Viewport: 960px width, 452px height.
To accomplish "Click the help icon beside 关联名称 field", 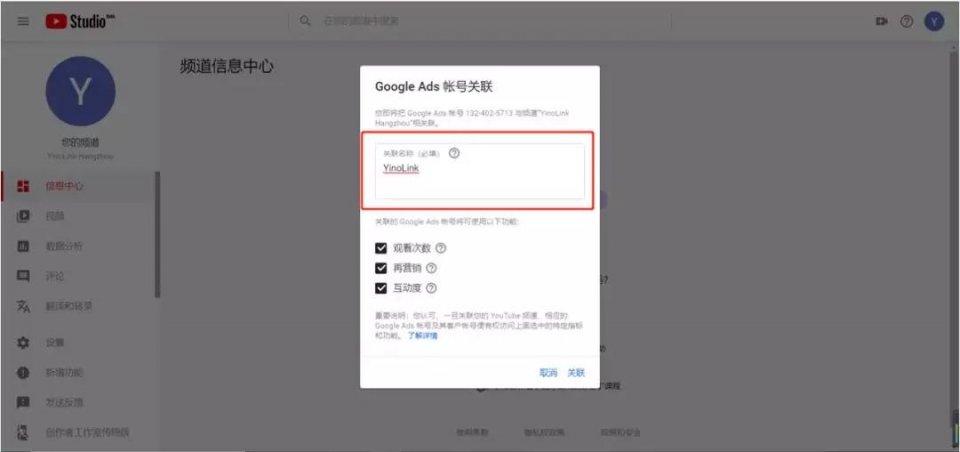I will [454, 153].
